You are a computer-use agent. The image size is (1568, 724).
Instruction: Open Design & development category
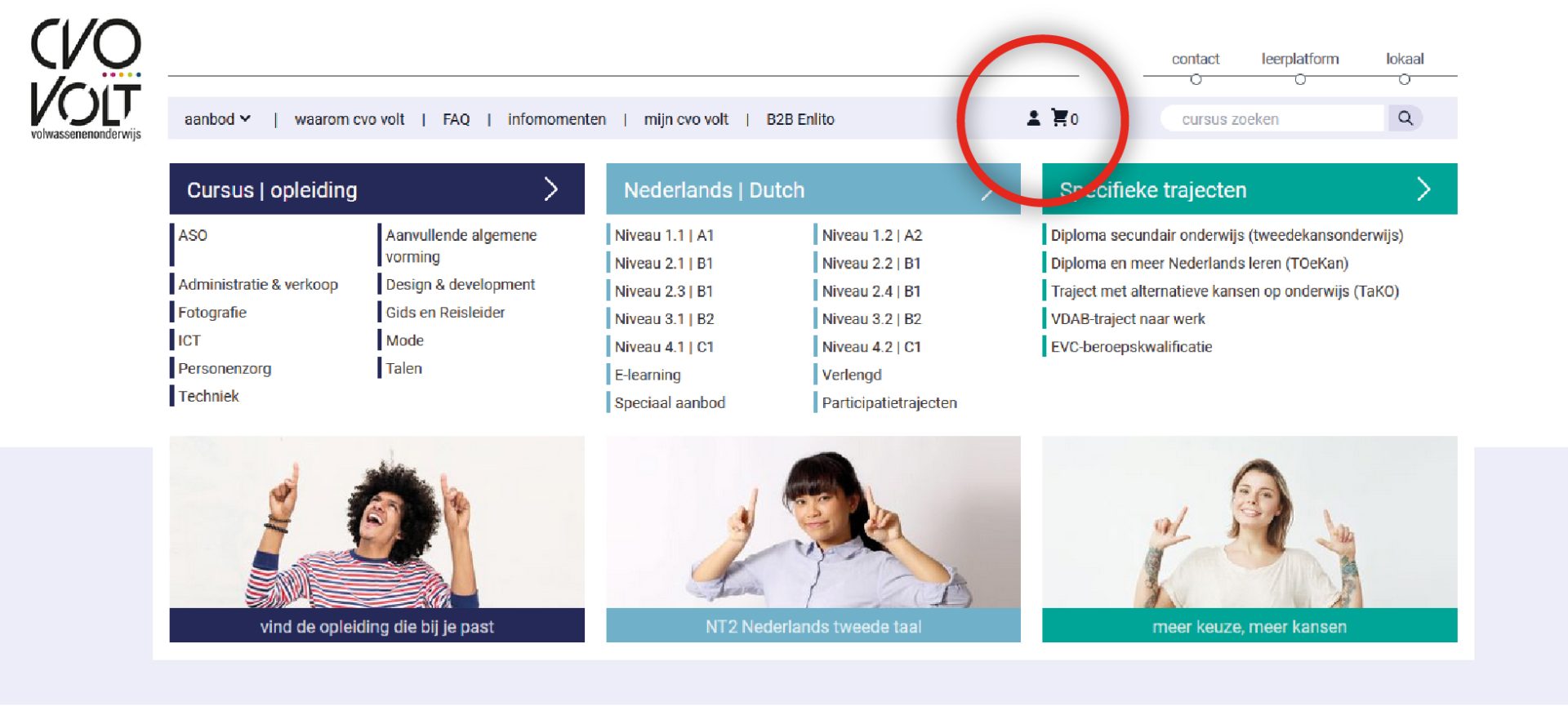[461, 284]
